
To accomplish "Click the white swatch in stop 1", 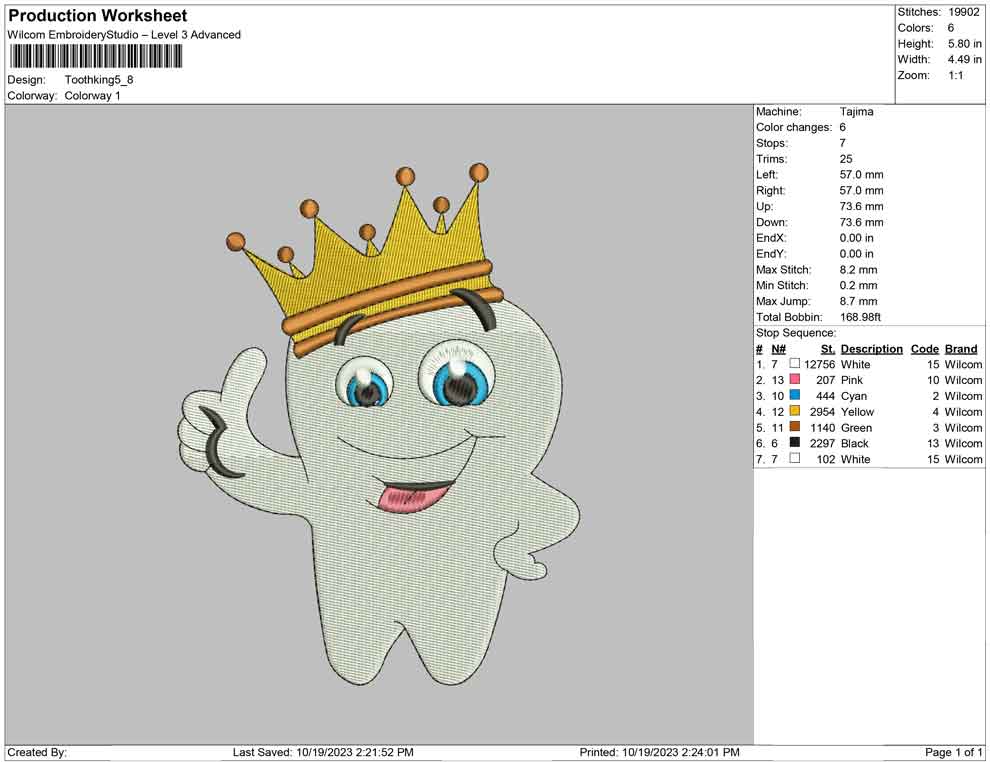I will [x=795, y=364].
